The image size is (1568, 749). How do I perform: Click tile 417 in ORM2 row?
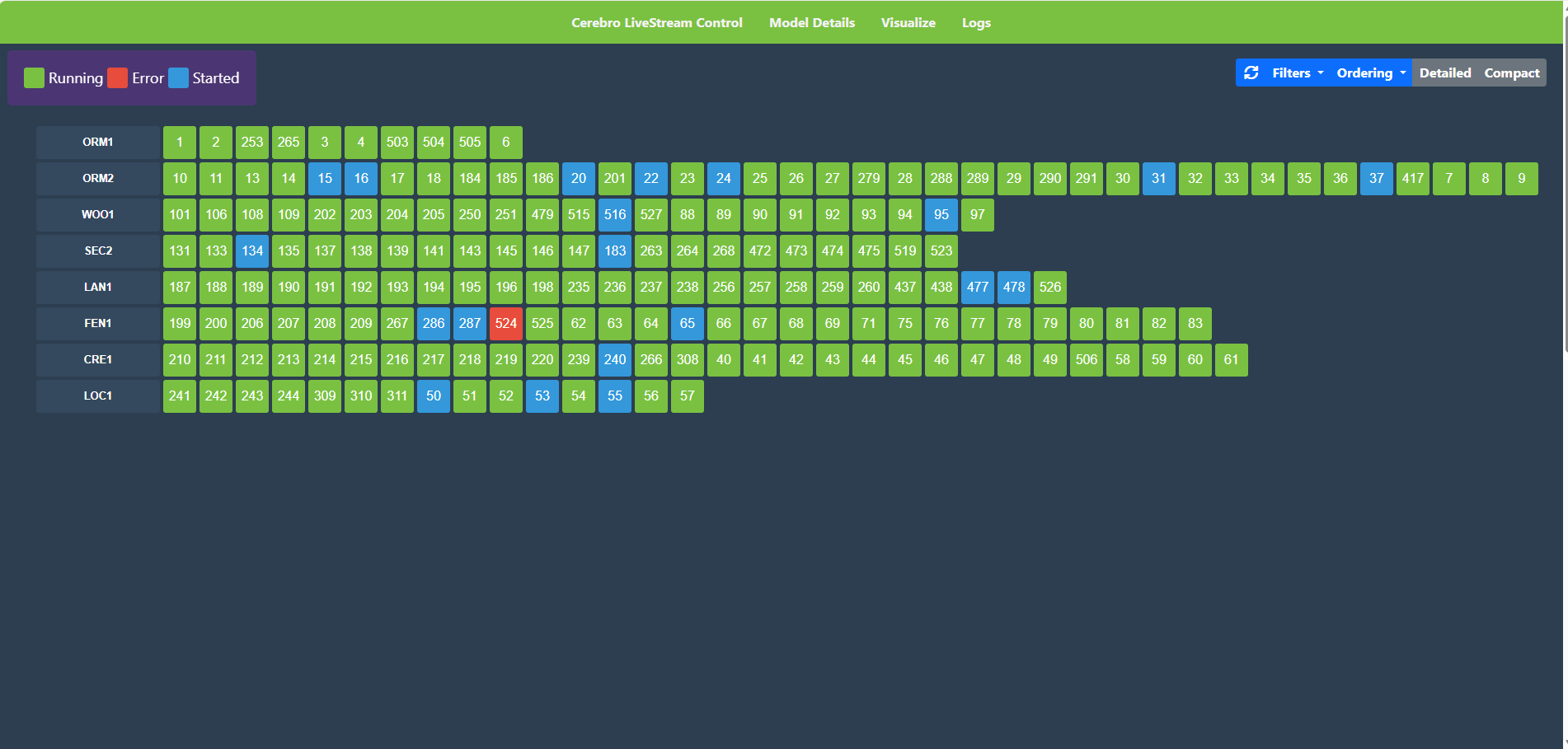[1413, 178]
